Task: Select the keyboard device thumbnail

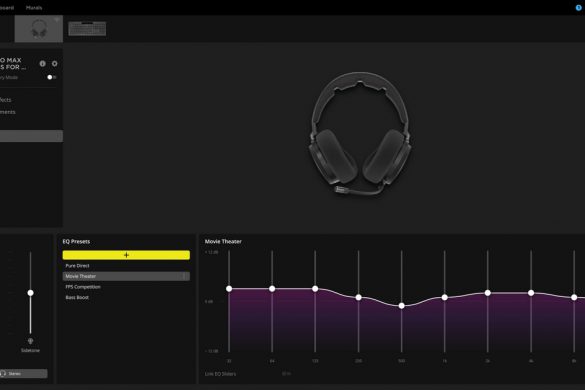Action: (x=87, y=29)
